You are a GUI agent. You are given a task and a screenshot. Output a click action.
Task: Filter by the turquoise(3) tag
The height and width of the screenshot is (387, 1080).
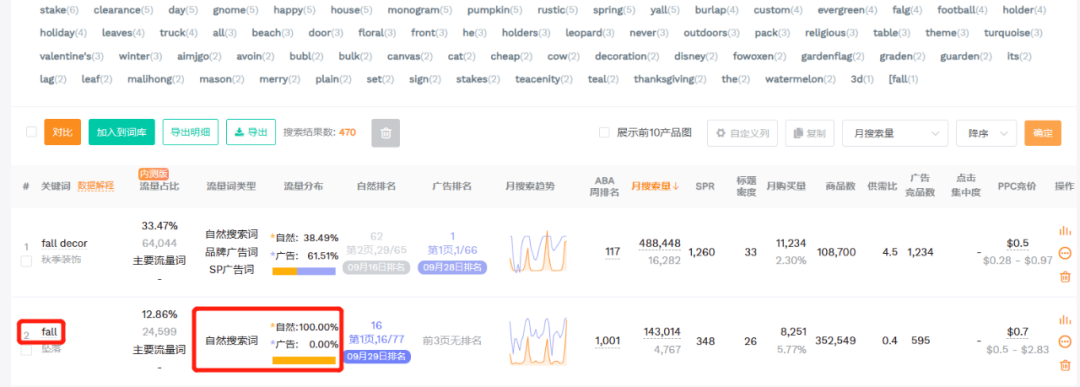tap(1013, 33)
